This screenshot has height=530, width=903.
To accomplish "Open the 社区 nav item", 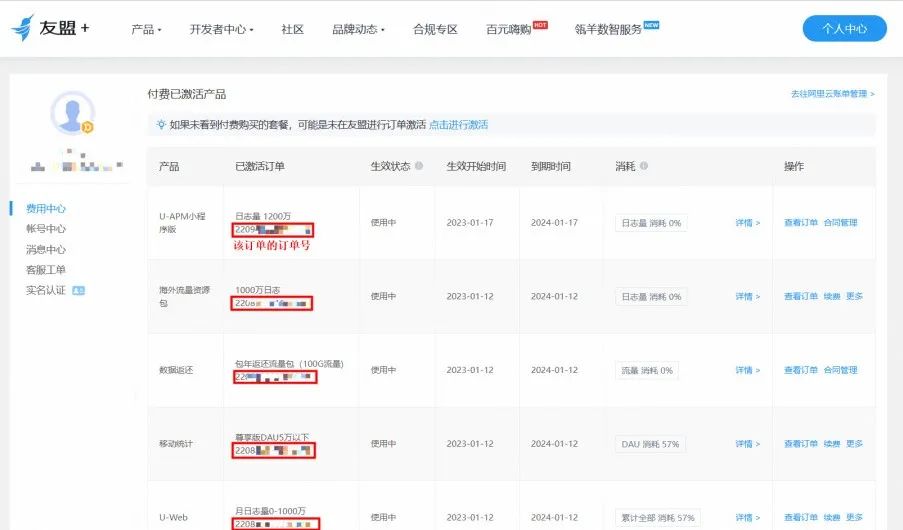I will [293, 29].
